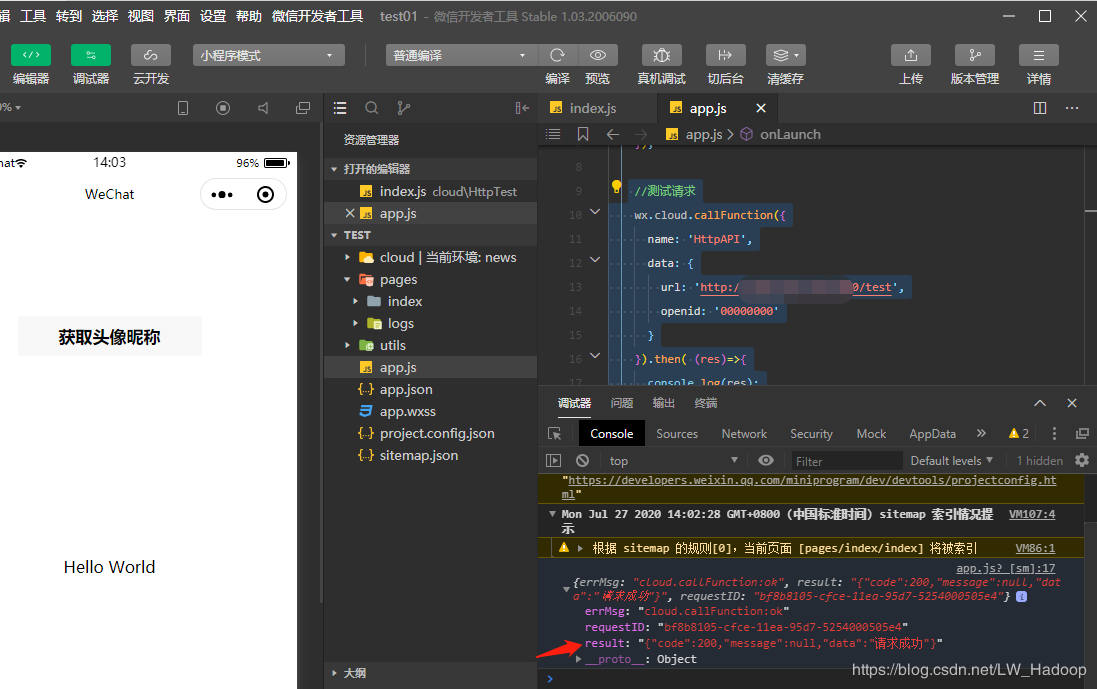Click the Console Filter input field
Viewport: 1097px width, 689px height.
846,460
